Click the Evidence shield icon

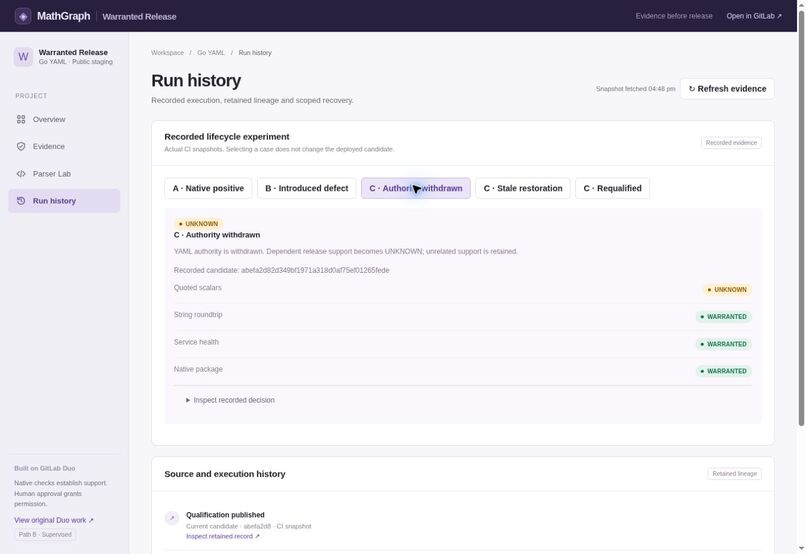pos(21,146)
